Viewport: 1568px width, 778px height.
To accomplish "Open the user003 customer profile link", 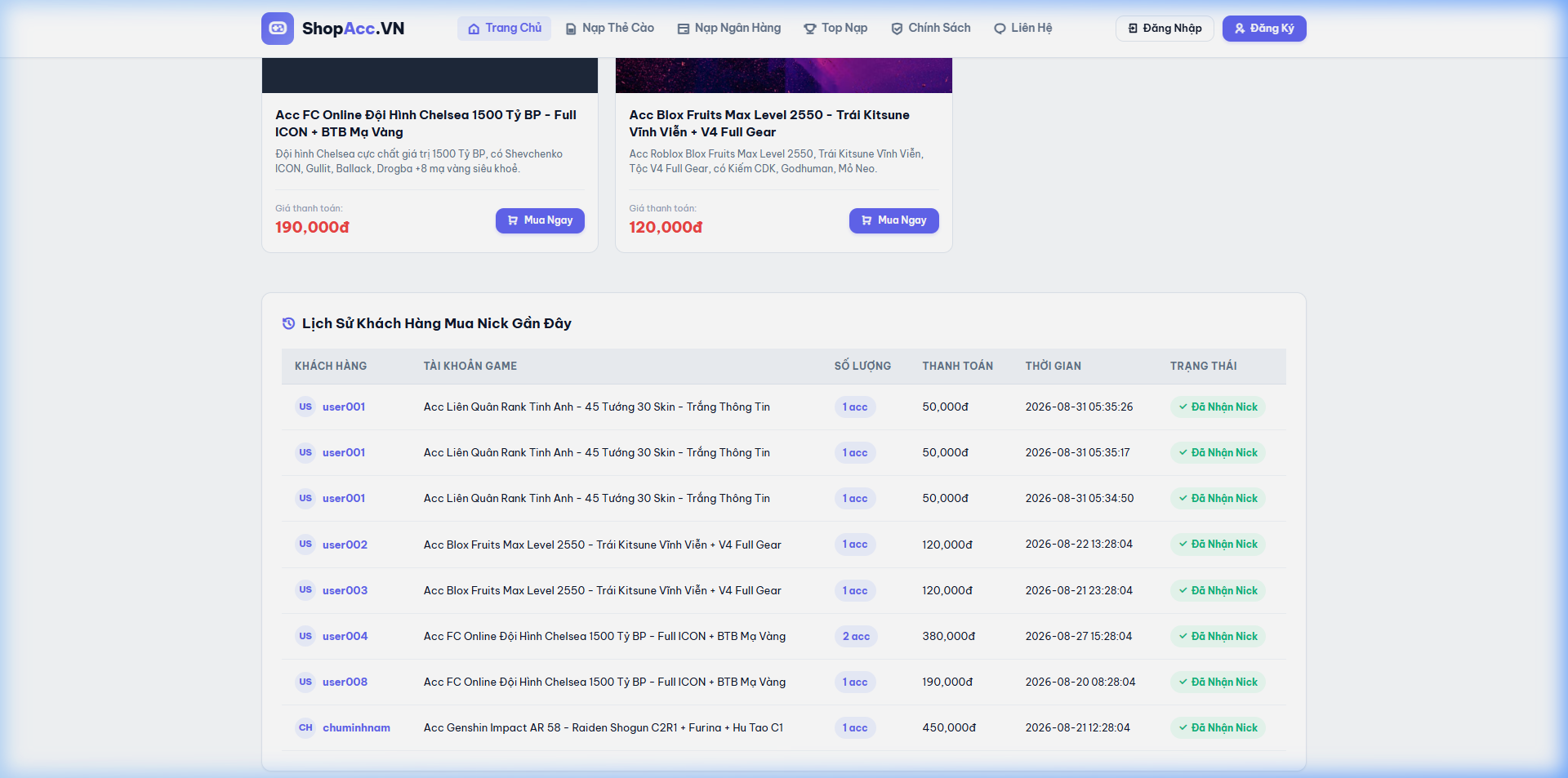I will 345,590.
